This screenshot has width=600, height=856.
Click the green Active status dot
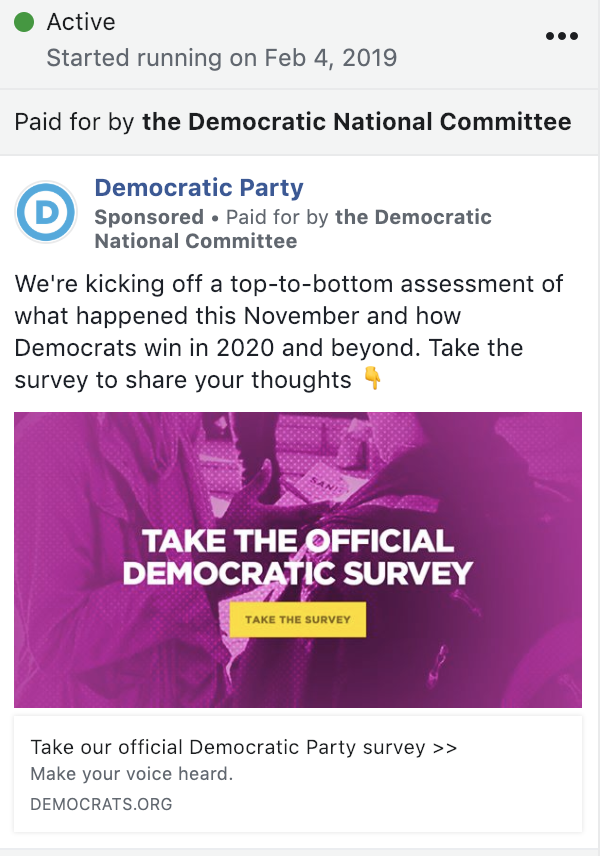point(24,22)
